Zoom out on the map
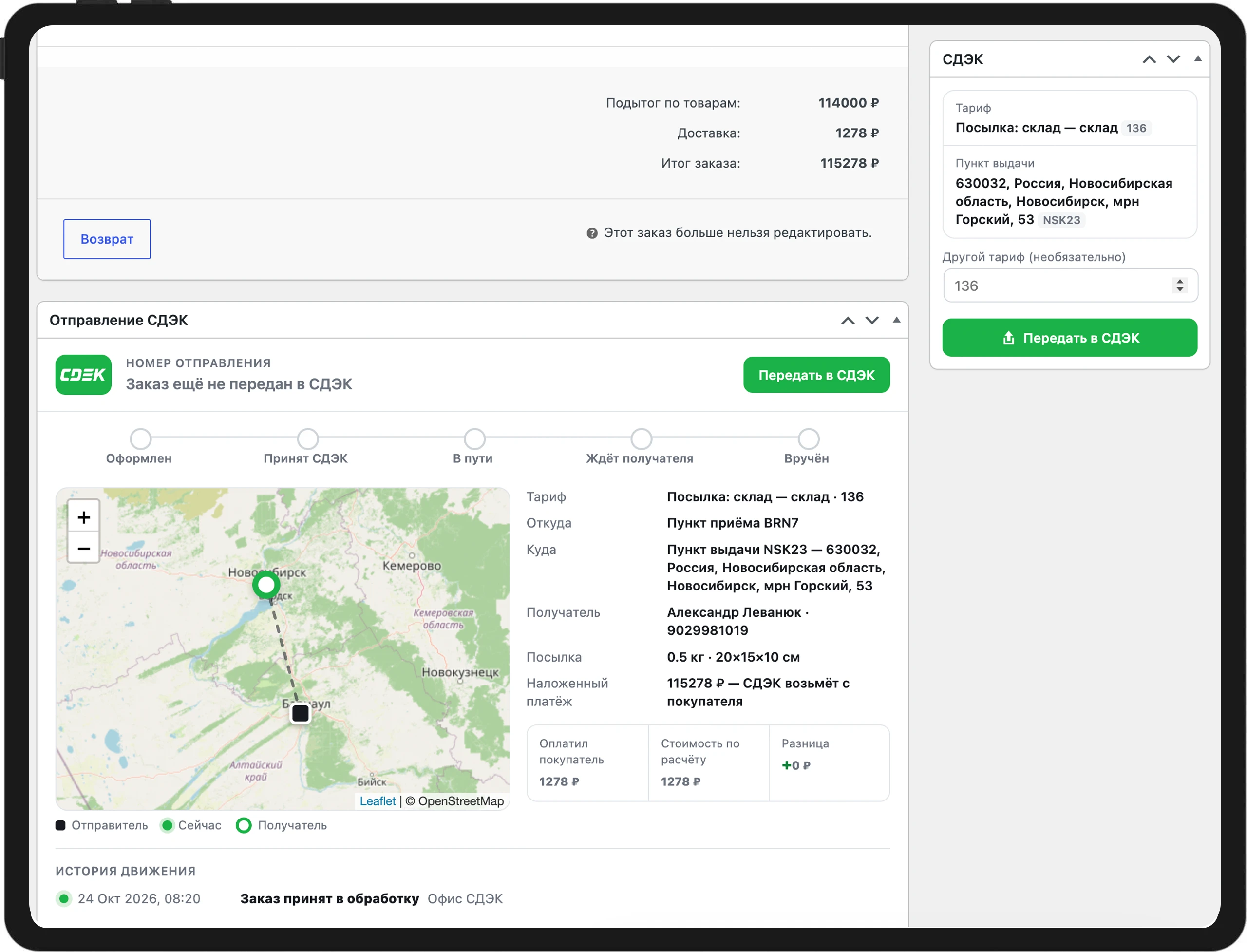The height and width of the screenshot is (952, 1247). pos(84,548)
